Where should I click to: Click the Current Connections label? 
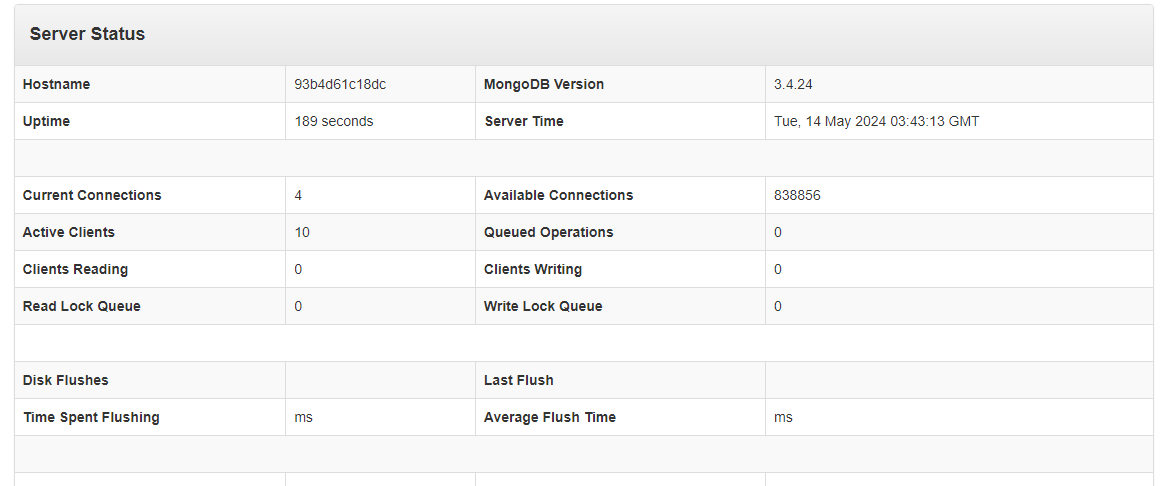point(92,195)
